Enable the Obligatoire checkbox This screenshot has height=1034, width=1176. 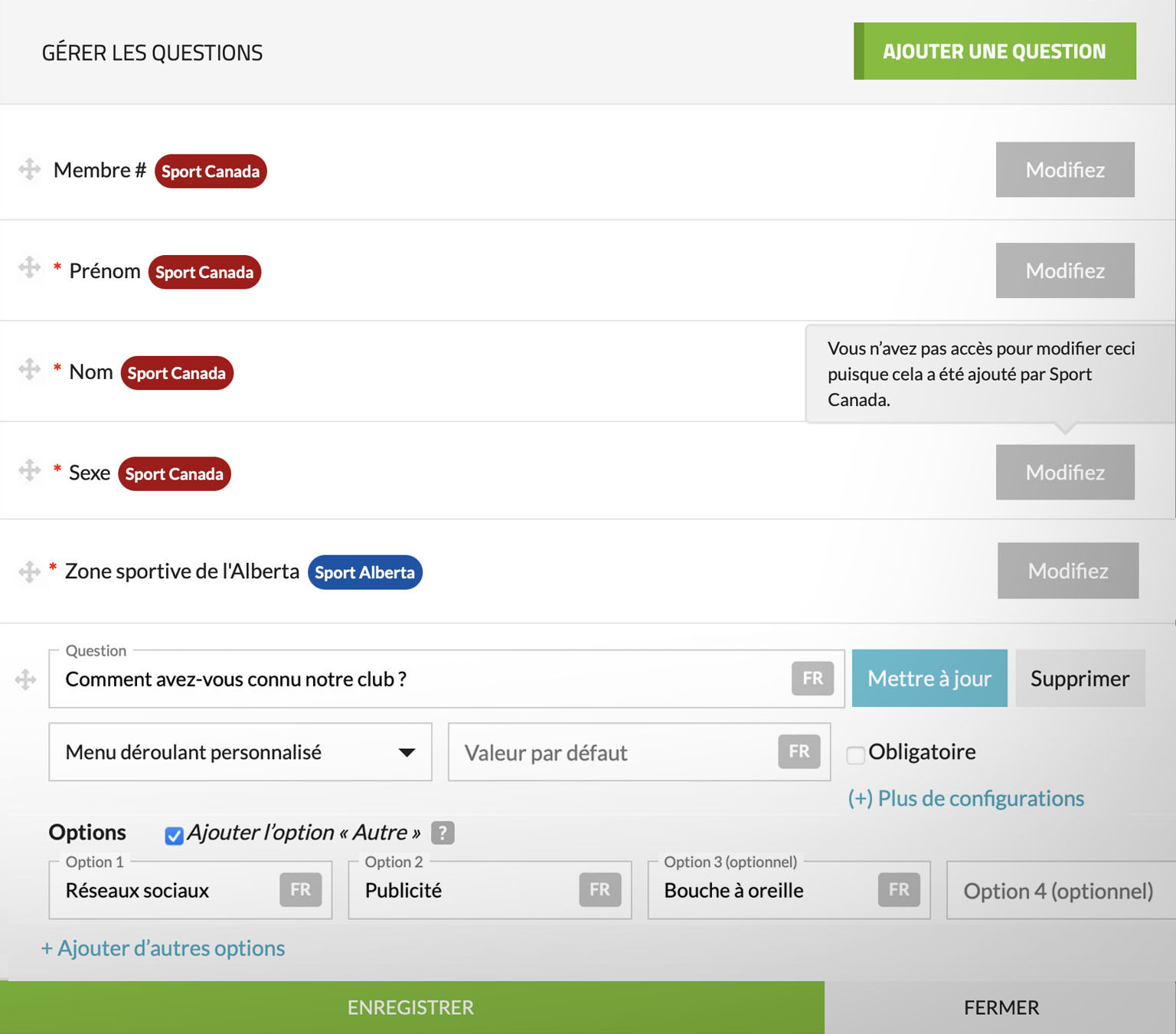click(x=855, y=754)
